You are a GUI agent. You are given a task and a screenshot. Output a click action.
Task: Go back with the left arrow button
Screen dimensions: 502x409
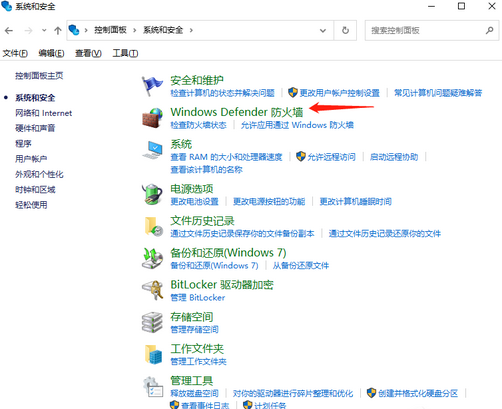coord(9,31)
